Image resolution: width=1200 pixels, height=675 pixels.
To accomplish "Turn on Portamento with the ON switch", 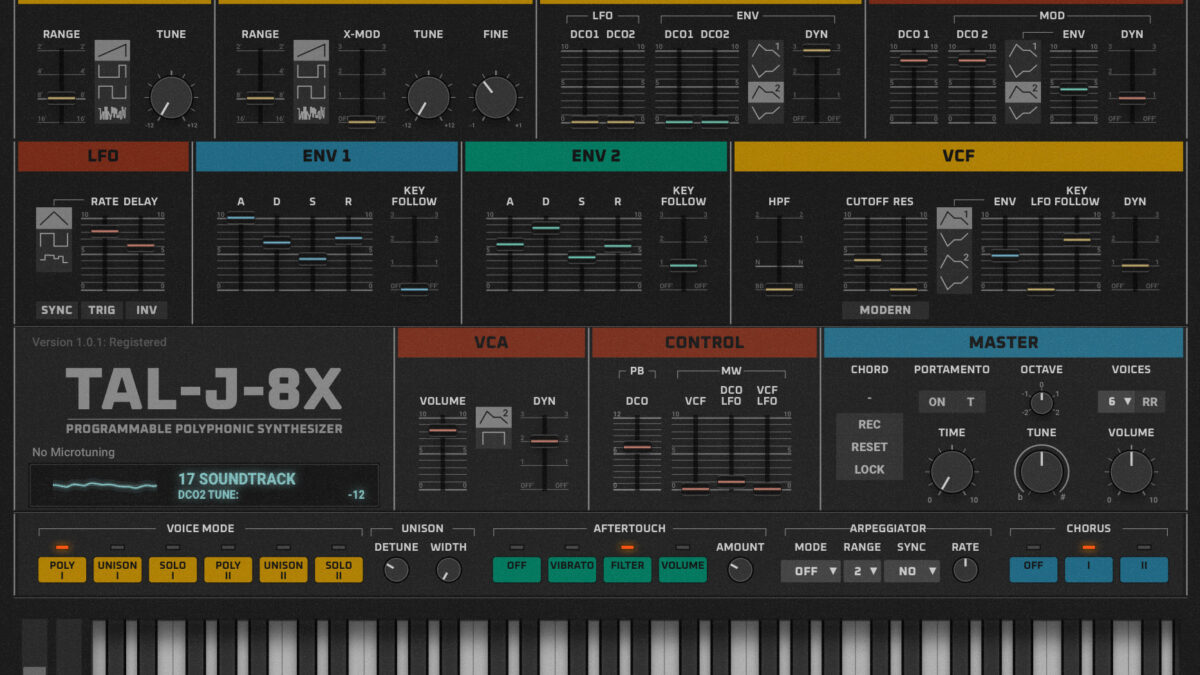I will point(937,402).
